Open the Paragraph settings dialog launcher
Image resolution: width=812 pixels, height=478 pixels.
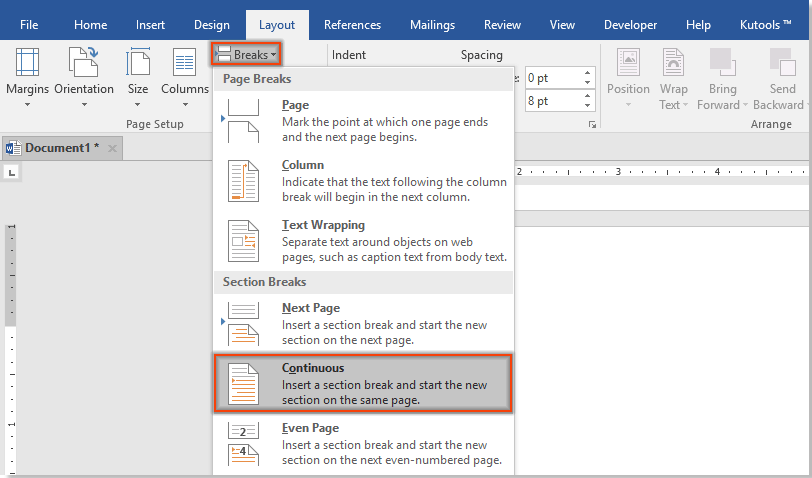point(592,125)
